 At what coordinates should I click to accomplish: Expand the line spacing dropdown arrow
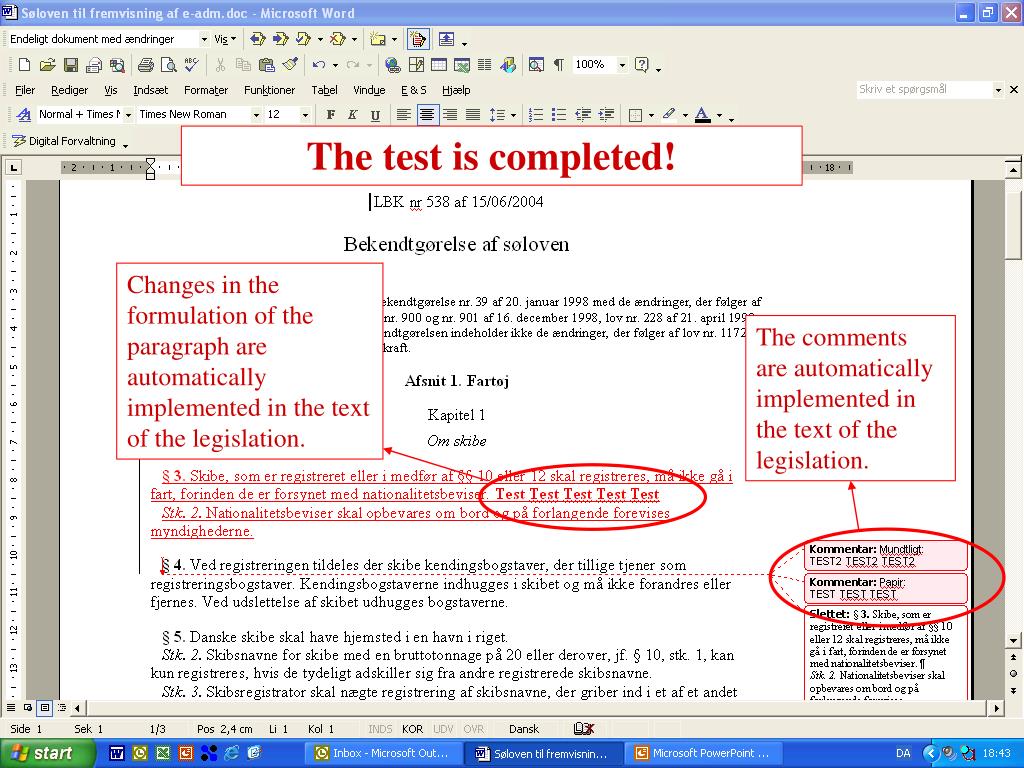(513, 116)
